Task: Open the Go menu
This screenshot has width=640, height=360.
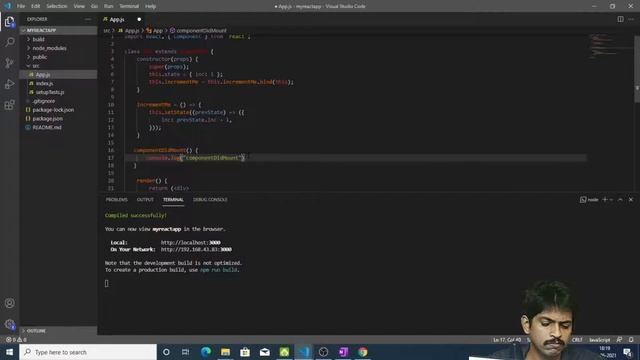Action: click(x=94, y=6)
